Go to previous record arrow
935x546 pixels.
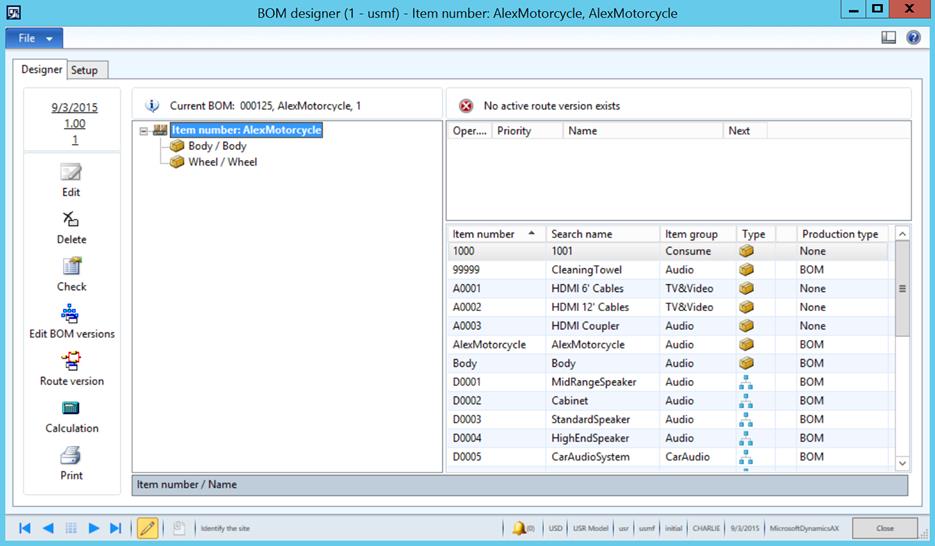(x=48, y=528)
